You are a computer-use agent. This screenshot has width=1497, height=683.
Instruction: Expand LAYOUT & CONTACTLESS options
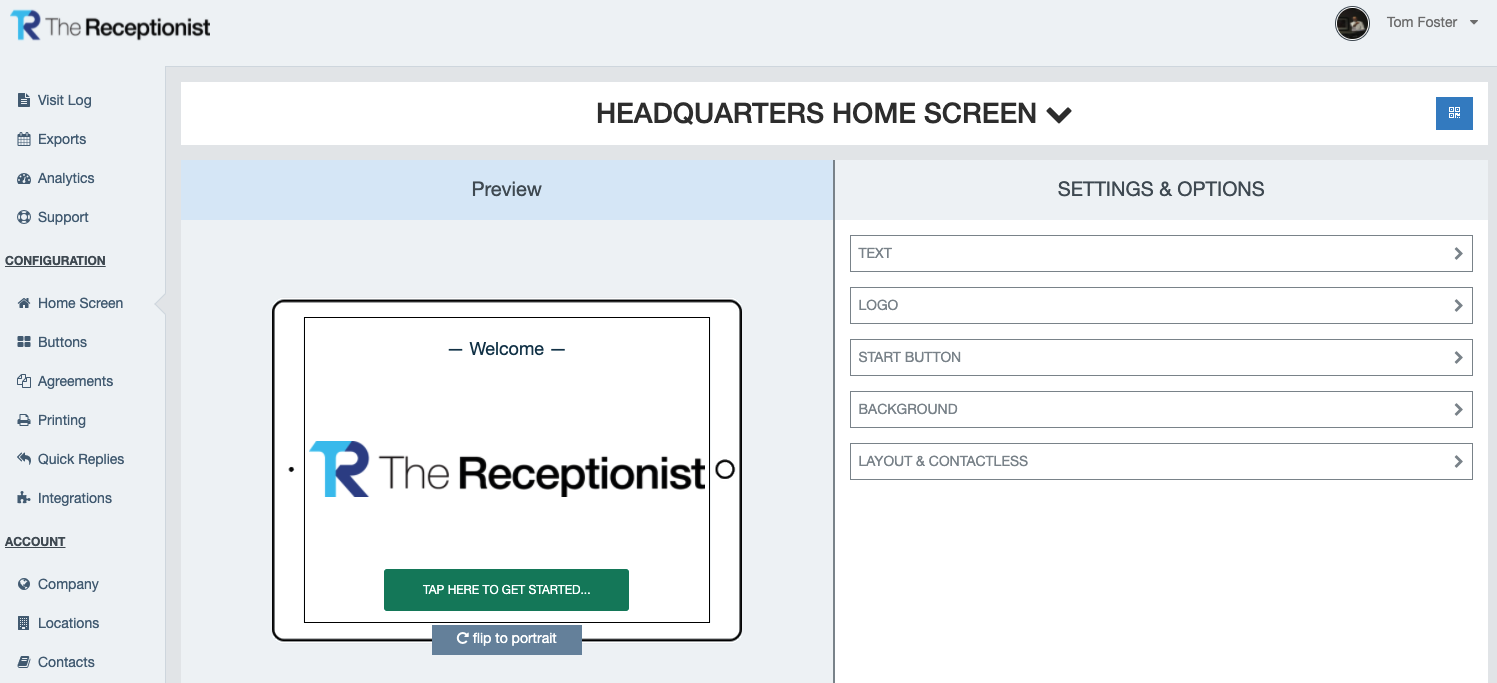(1160, 461)
